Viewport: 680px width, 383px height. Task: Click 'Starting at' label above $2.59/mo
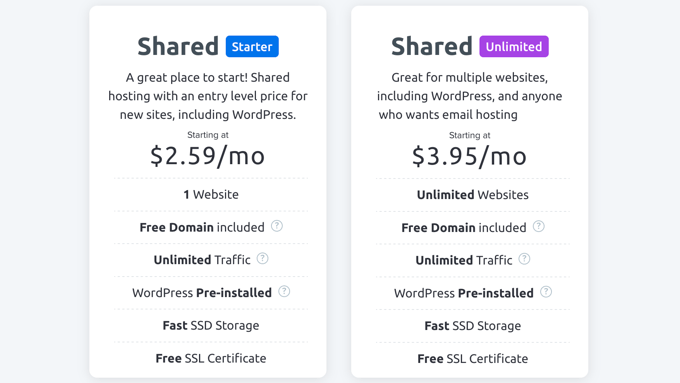tap(208, 135)
